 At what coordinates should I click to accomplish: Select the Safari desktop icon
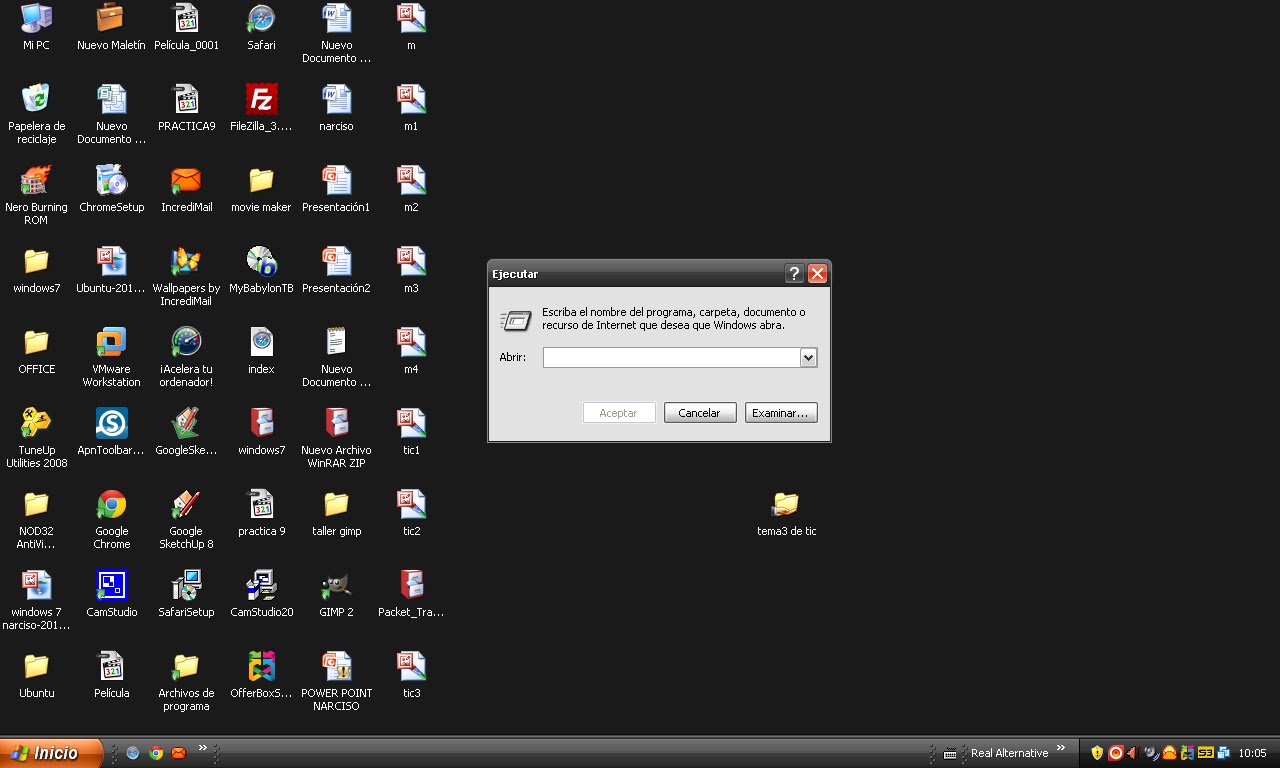261,26
